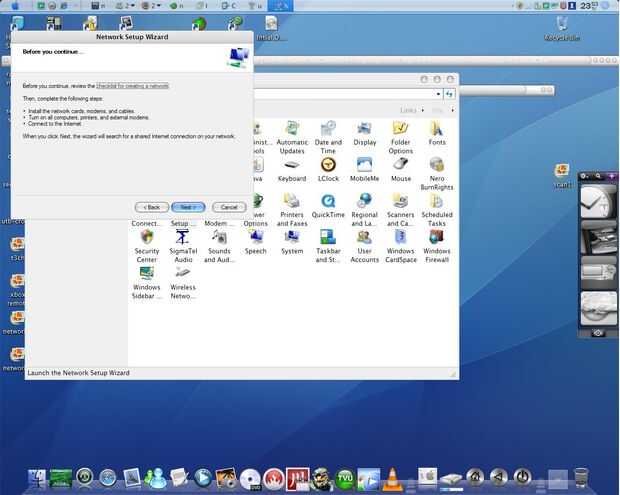This screenshot has height=495, width=620.
Task: Click Next in Network Setup Wizard
Action: [188, 207]
